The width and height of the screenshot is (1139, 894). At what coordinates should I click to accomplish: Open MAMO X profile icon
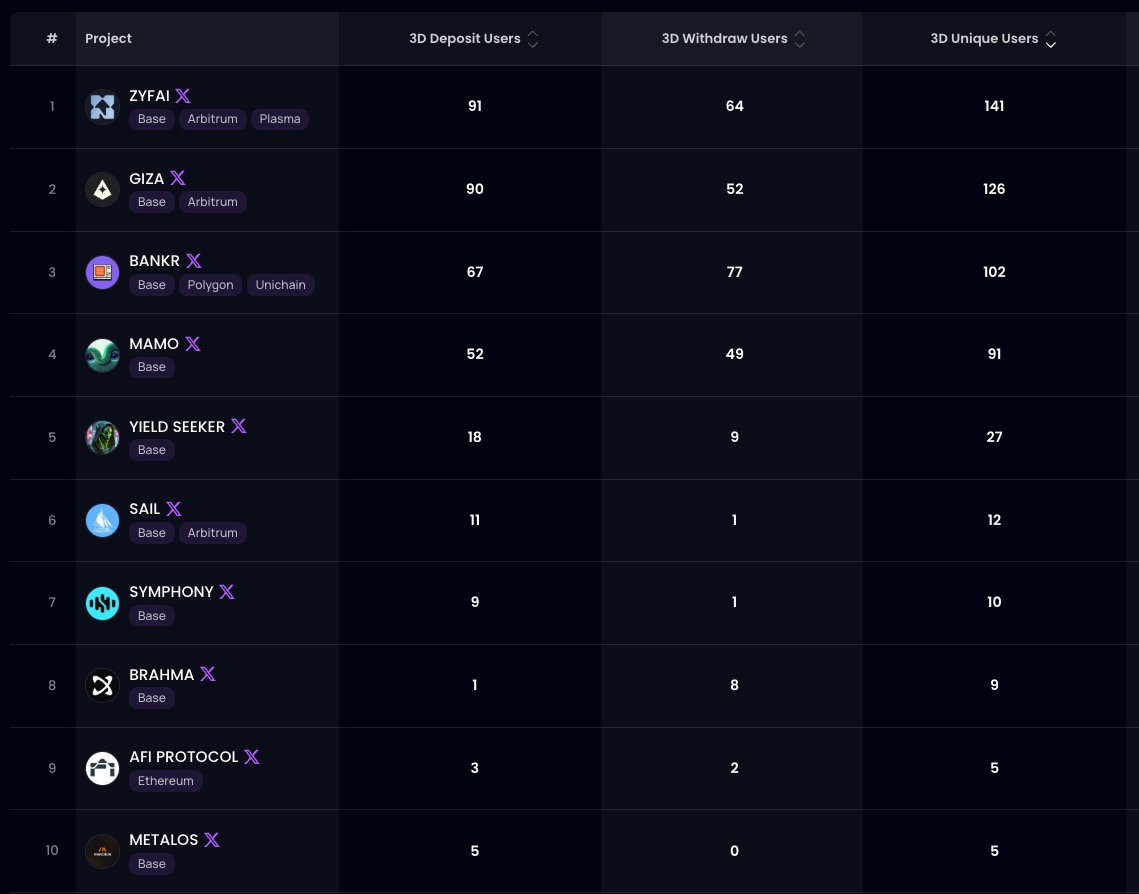192,344
